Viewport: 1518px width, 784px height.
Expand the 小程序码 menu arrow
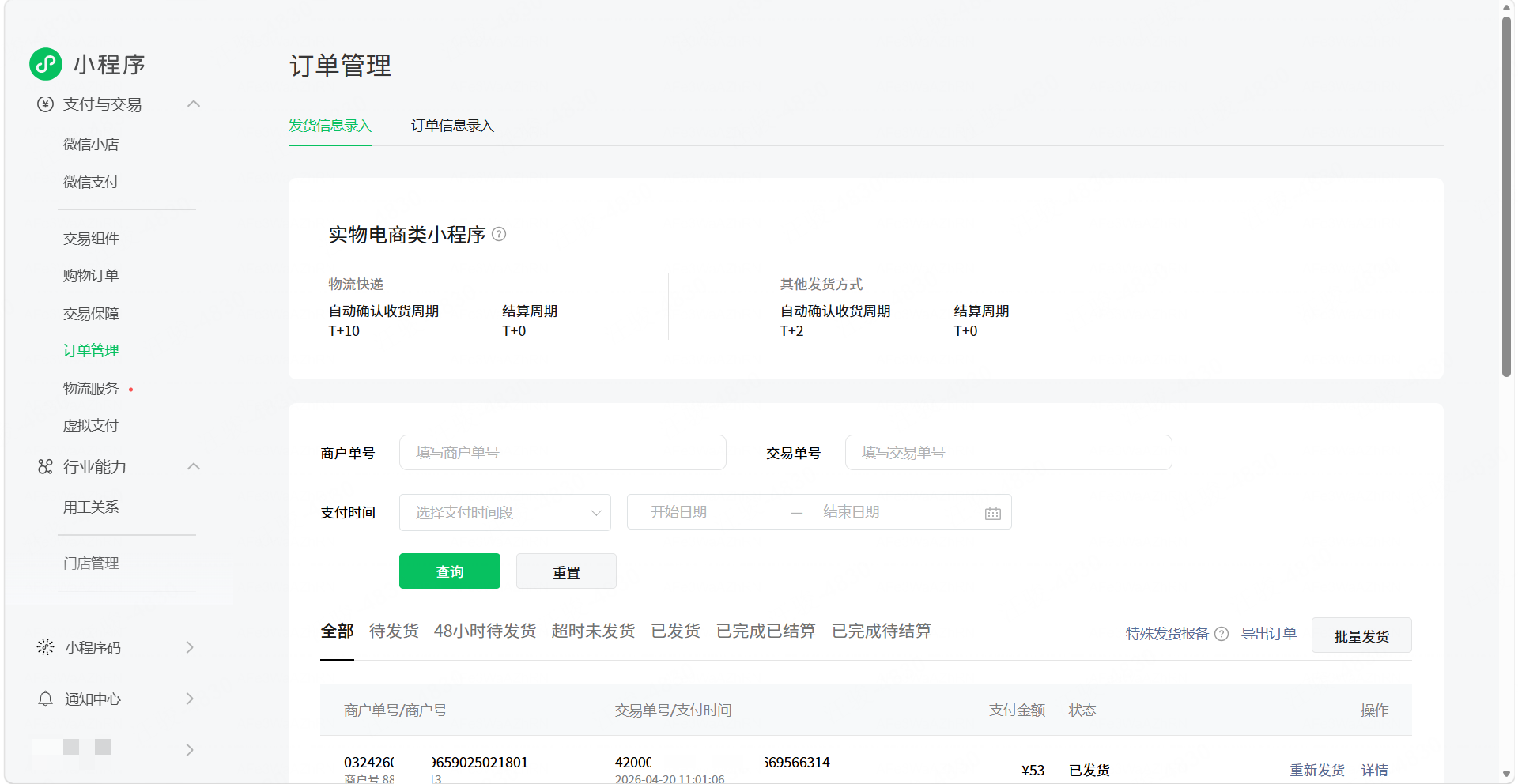[190, 647]
